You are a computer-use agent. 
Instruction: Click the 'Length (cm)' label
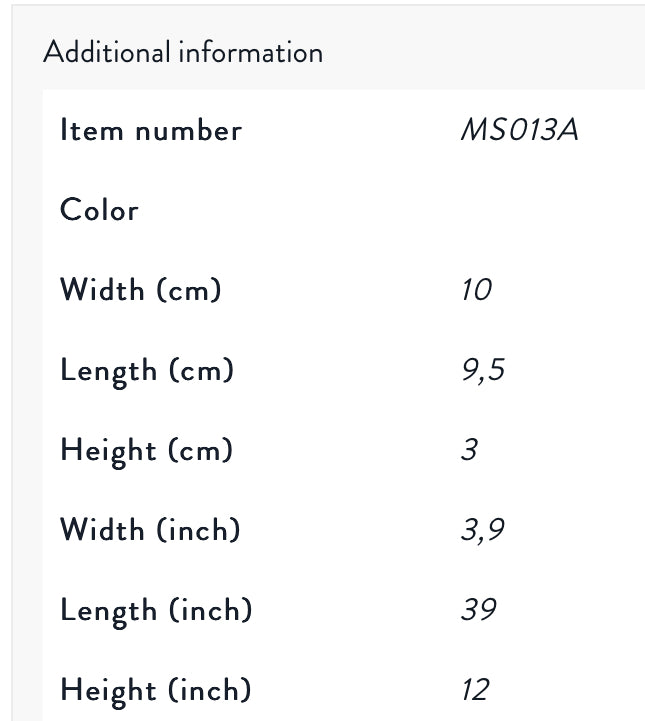point(147,371)
